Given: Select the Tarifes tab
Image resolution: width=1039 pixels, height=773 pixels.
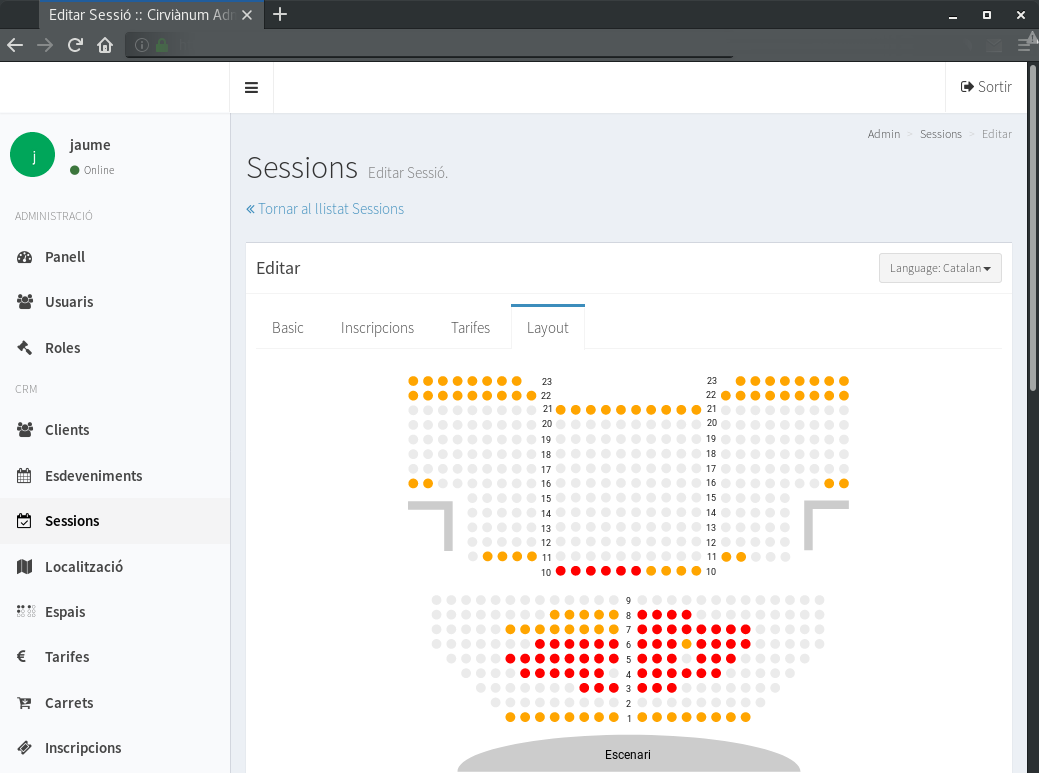Looking at the screenshot, I should (x=470, y=328).
